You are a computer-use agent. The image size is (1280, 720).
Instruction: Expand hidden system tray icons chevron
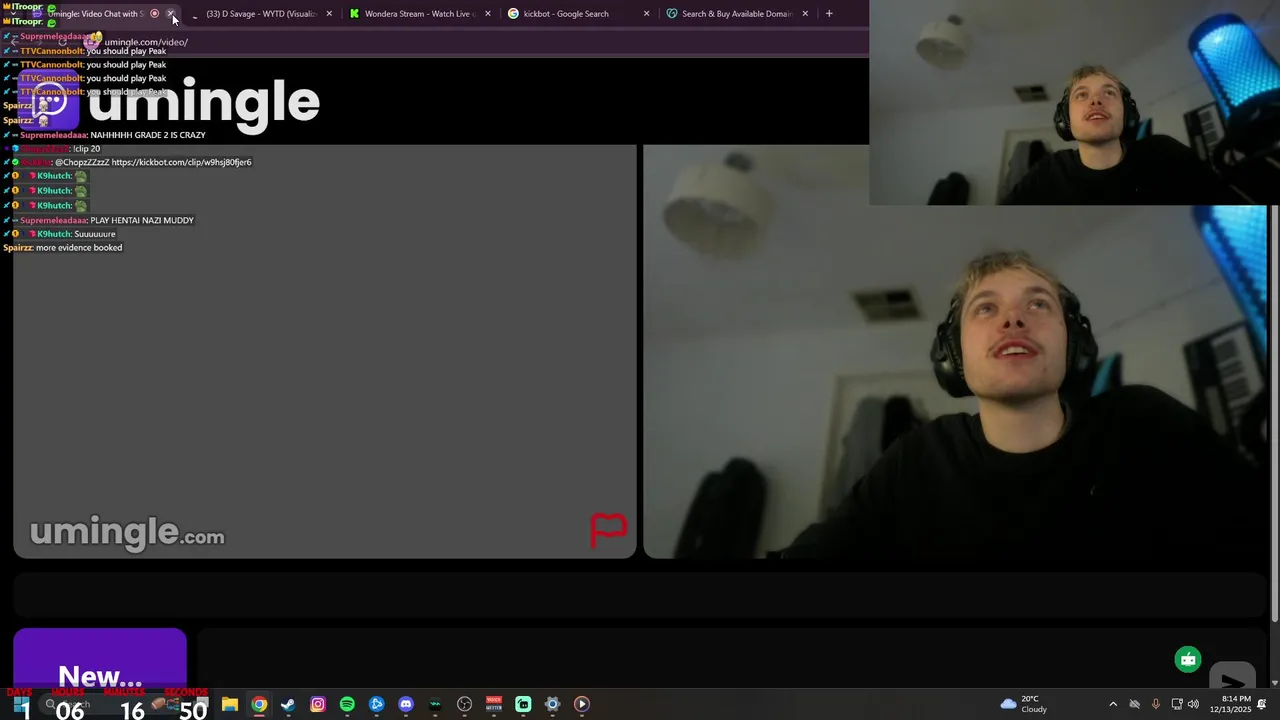[x=1113, y=704]
